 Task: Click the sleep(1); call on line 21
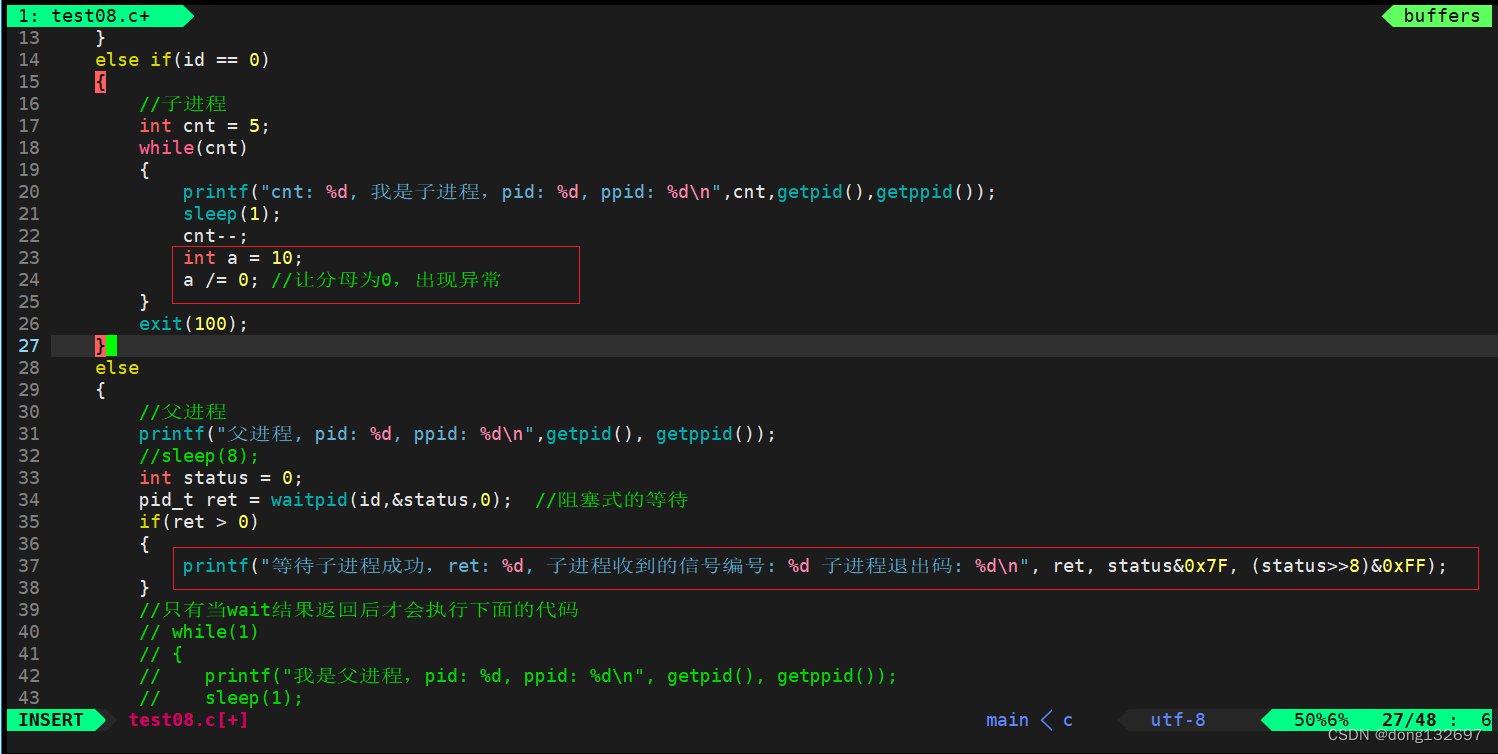tap(233, 214)
